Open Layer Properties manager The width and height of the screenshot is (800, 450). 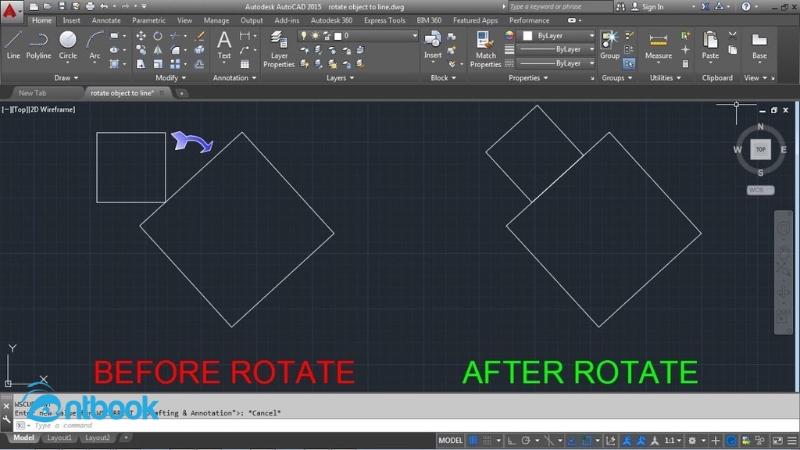279,49
